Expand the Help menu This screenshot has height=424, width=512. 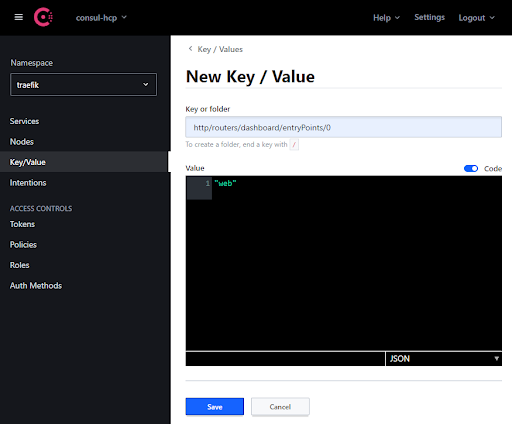click(x=386, y=18)
